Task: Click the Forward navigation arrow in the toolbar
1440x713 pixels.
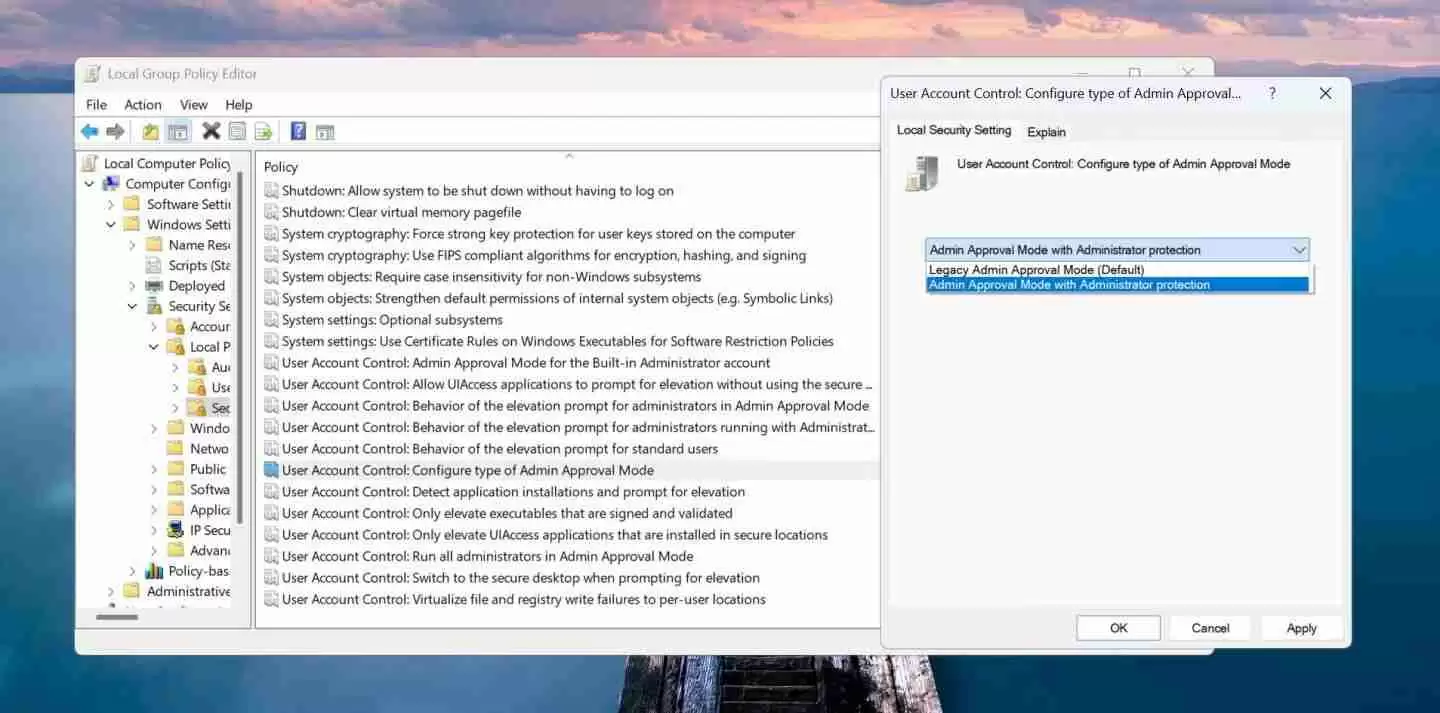Action: pyautogui.click(x=115, y=130)
